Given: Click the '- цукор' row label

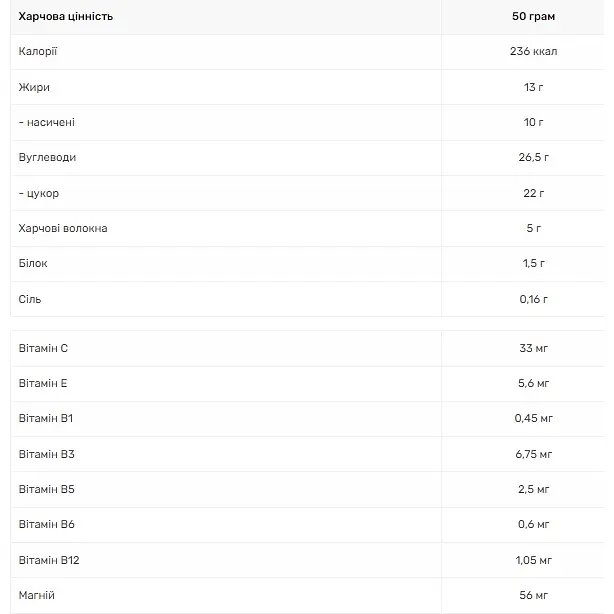Looking at the screenshot, I should (x=39, y=193).
